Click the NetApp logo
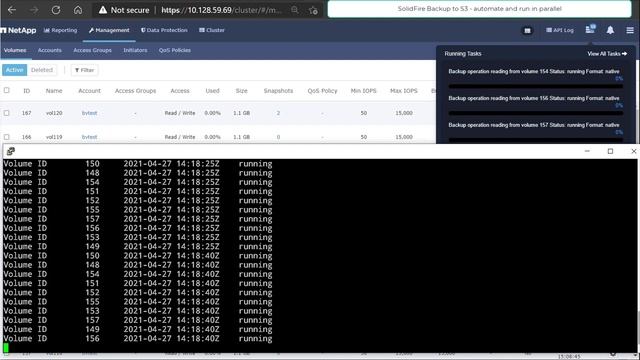 [18, 30]
